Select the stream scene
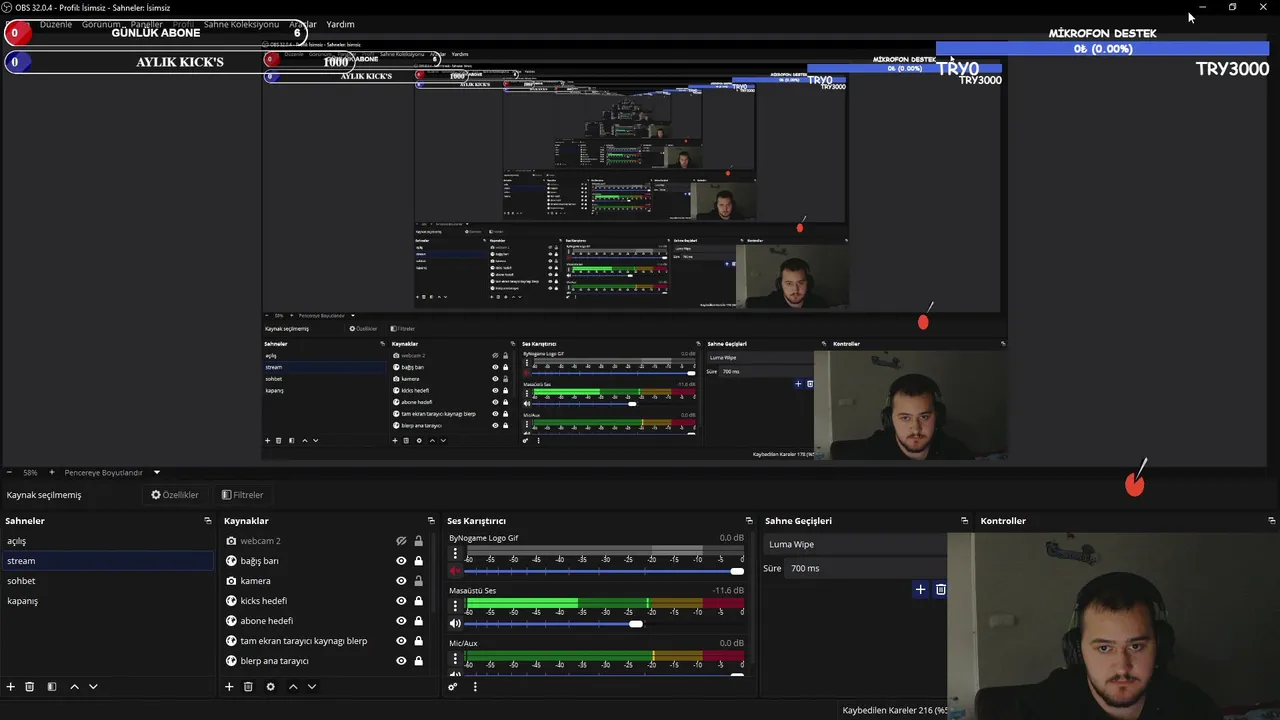Screen dimensions: 1280x720 (x=107, y=561)
